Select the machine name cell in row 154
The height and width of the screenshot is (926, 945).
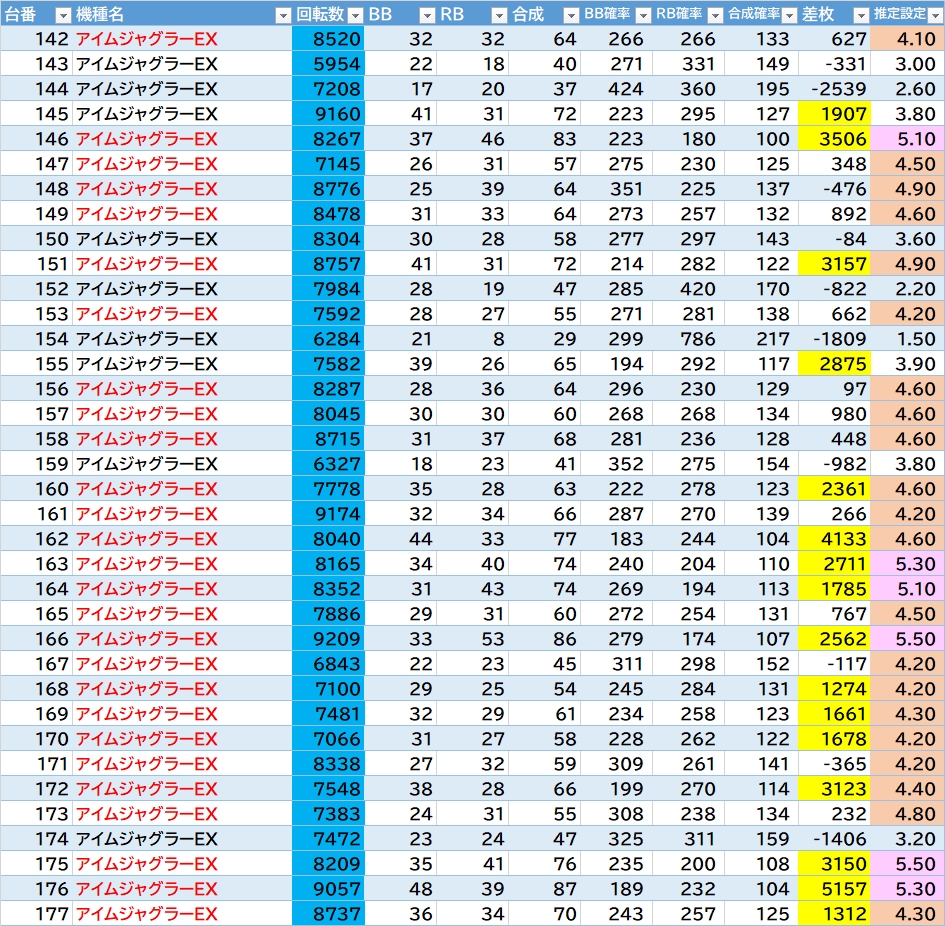182,339
